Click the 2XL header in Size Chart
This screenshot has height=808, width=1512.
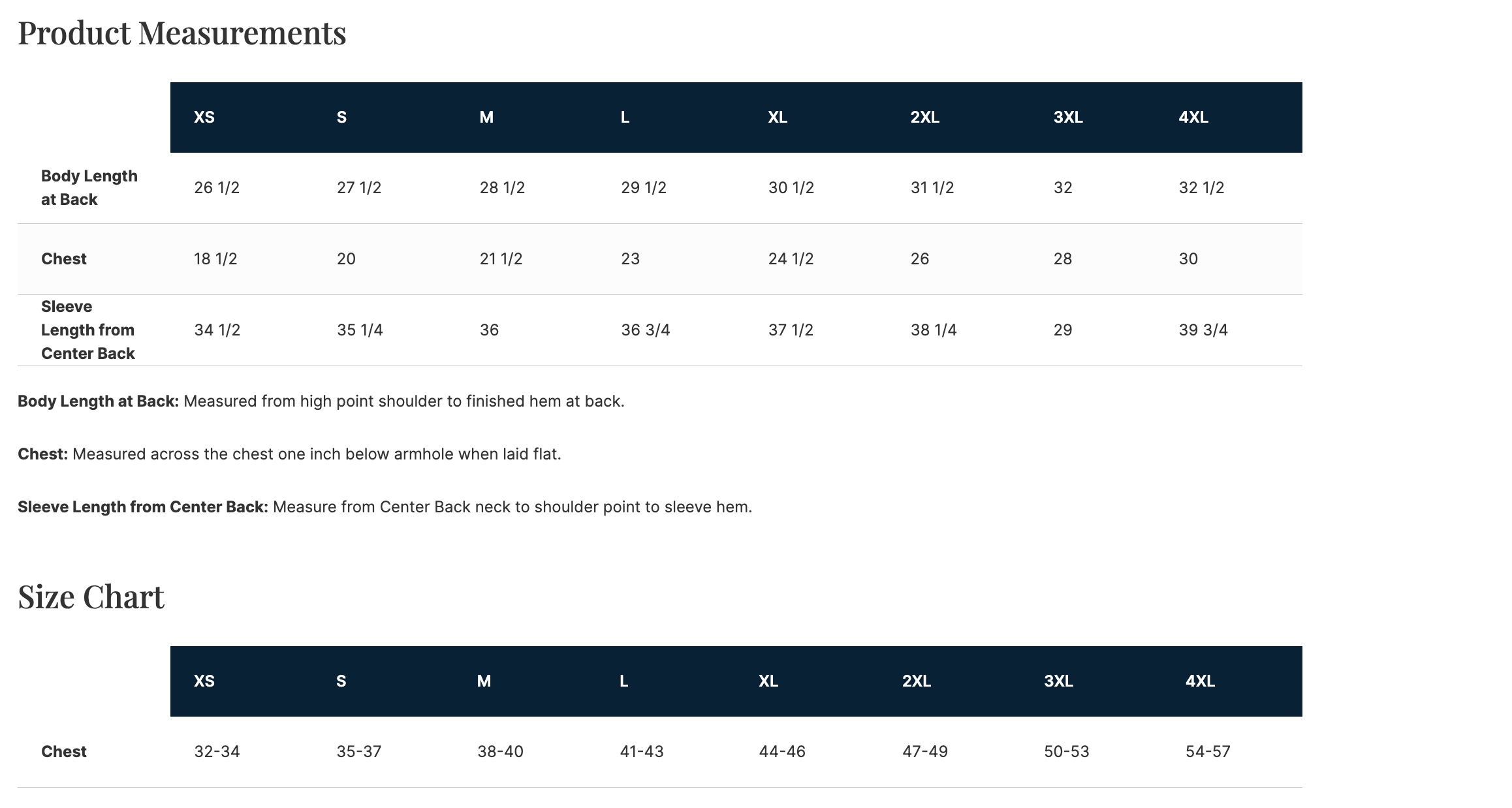click(917, 681)
